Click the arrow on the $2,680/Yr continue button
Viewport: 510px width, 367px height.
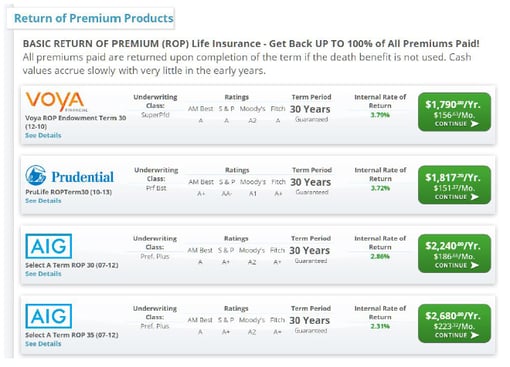coord(475,335)
